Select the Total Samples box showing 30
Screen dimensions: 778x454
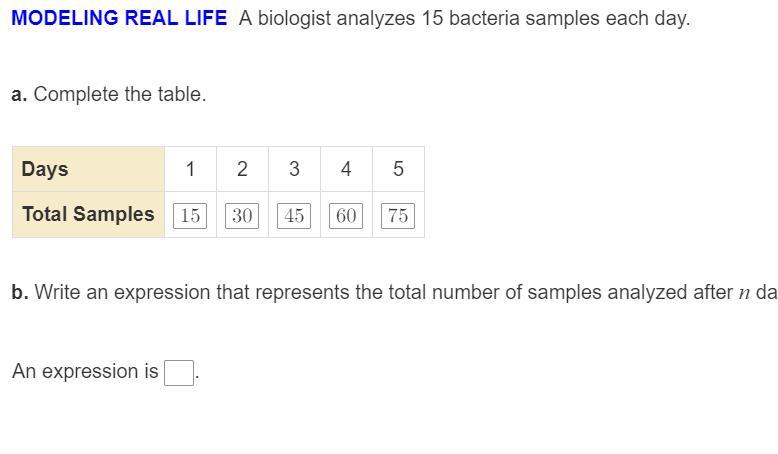242,216
